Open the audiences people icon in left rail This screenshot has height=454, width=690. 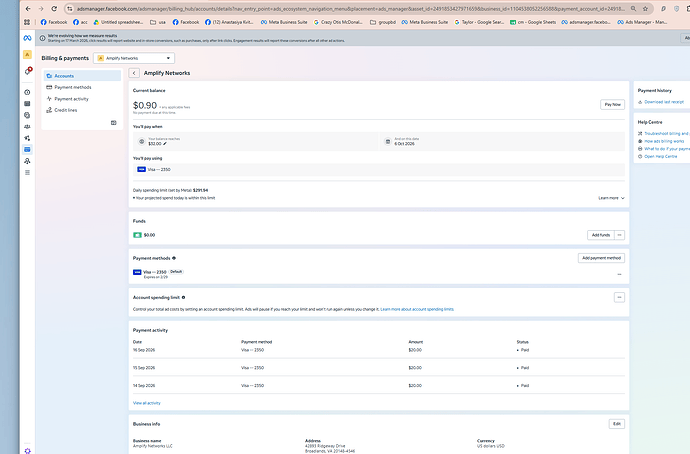click(27, 127)
